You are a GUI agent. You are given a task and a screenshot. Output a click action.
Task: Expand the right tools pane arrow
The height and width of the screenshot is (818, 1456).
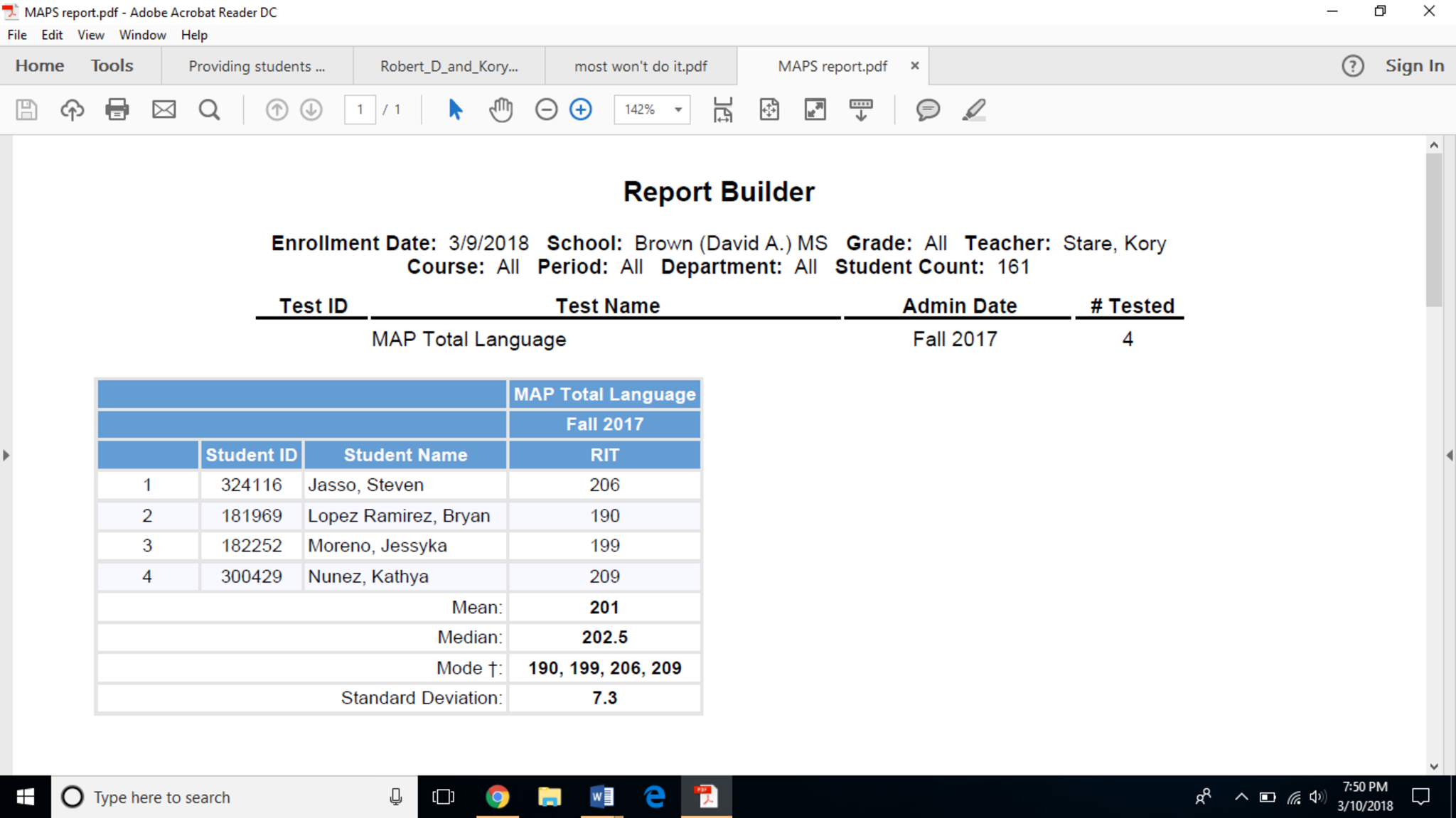point(1449,455)
